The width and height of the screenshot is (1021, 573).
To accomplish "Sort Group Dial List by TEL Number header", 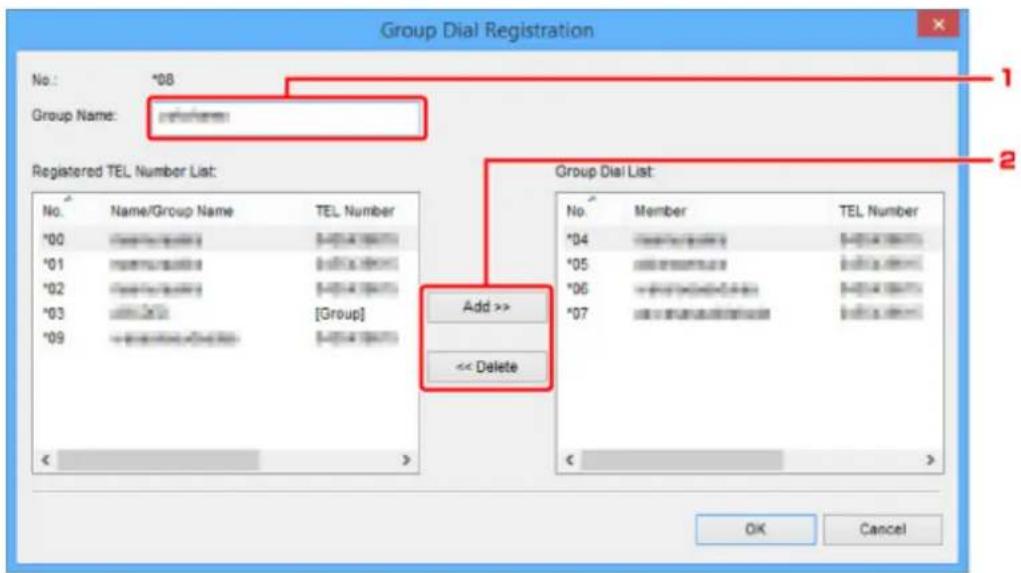I will point(878,211).
